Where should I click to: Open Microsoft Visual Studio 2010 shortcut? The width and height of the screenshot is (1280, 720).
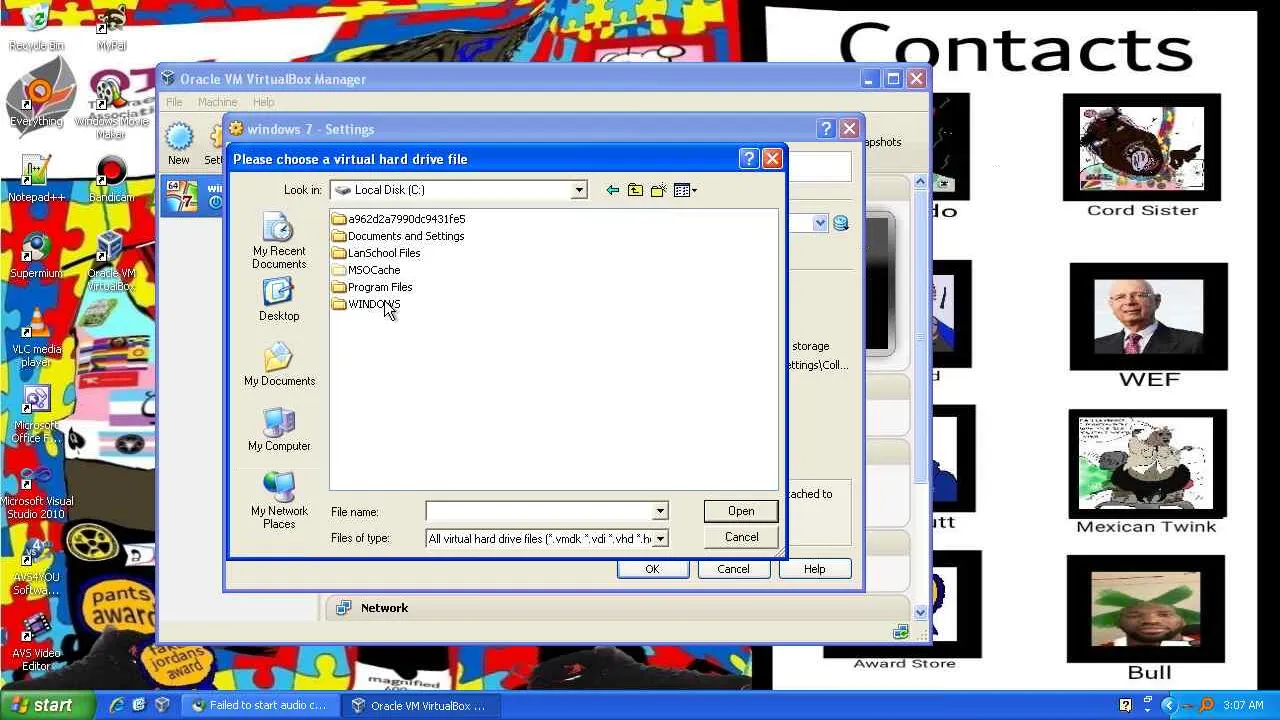[36, 490]
